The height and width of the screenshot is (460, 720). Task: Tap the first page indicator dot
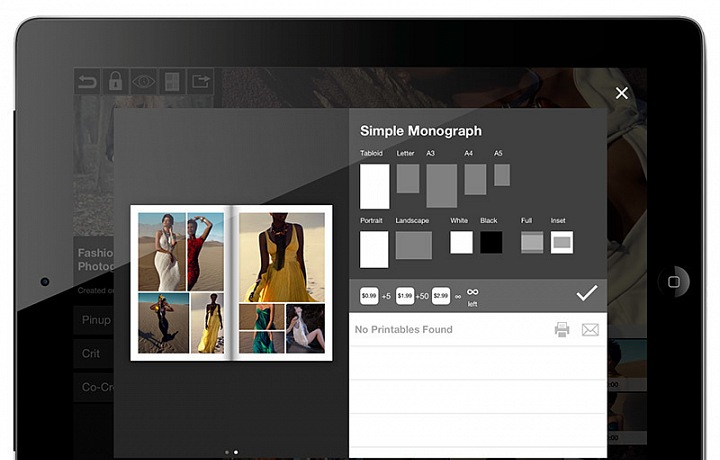tap(227, 452)
